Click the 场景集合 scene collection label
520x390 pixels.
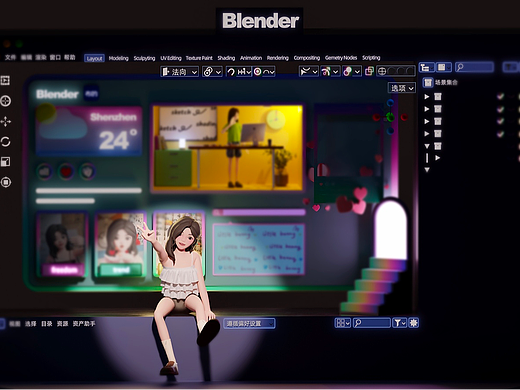446,82
